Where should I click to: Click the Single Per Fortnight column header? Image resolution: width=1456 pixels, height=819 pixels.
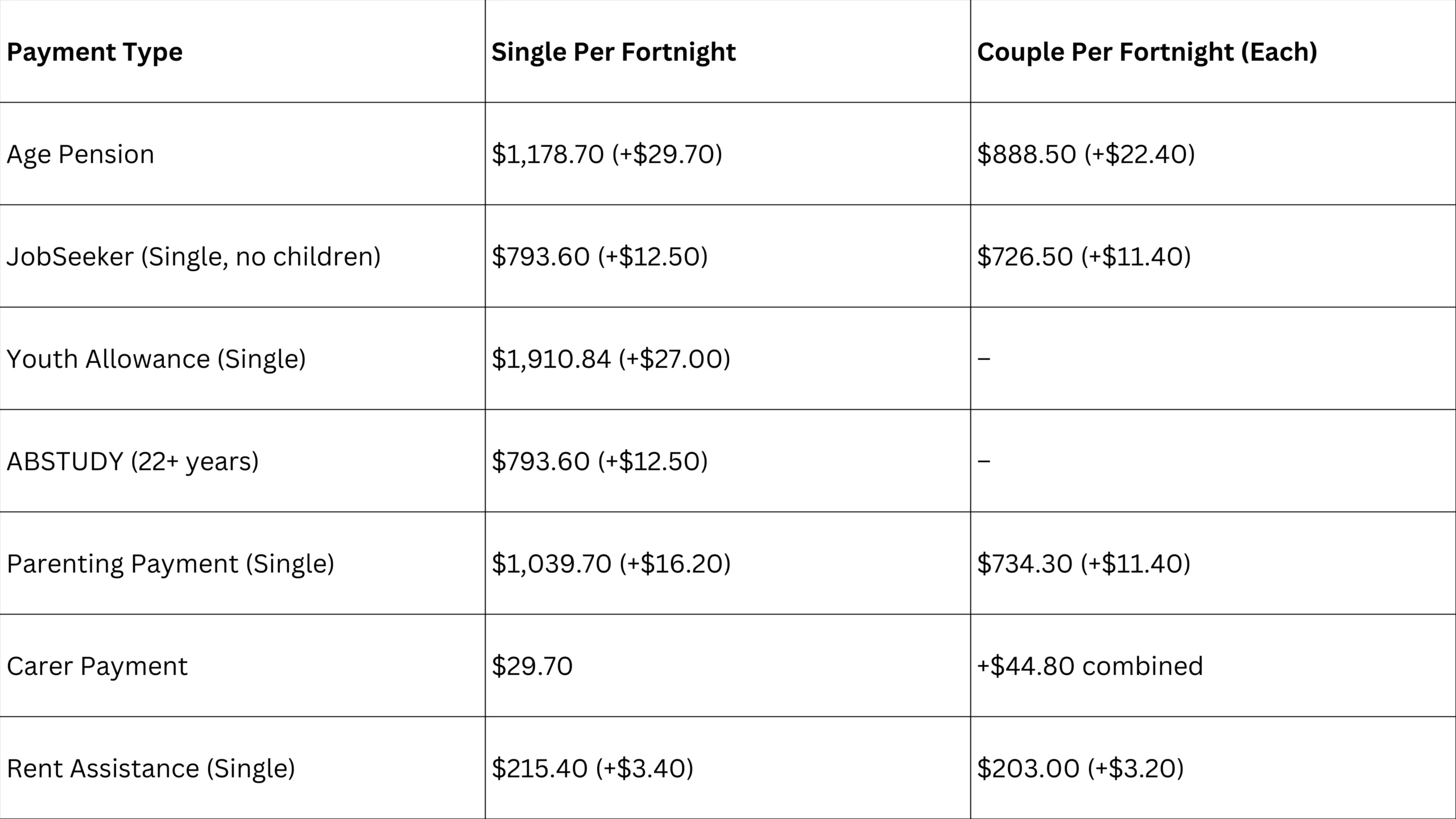coord(614,52)
